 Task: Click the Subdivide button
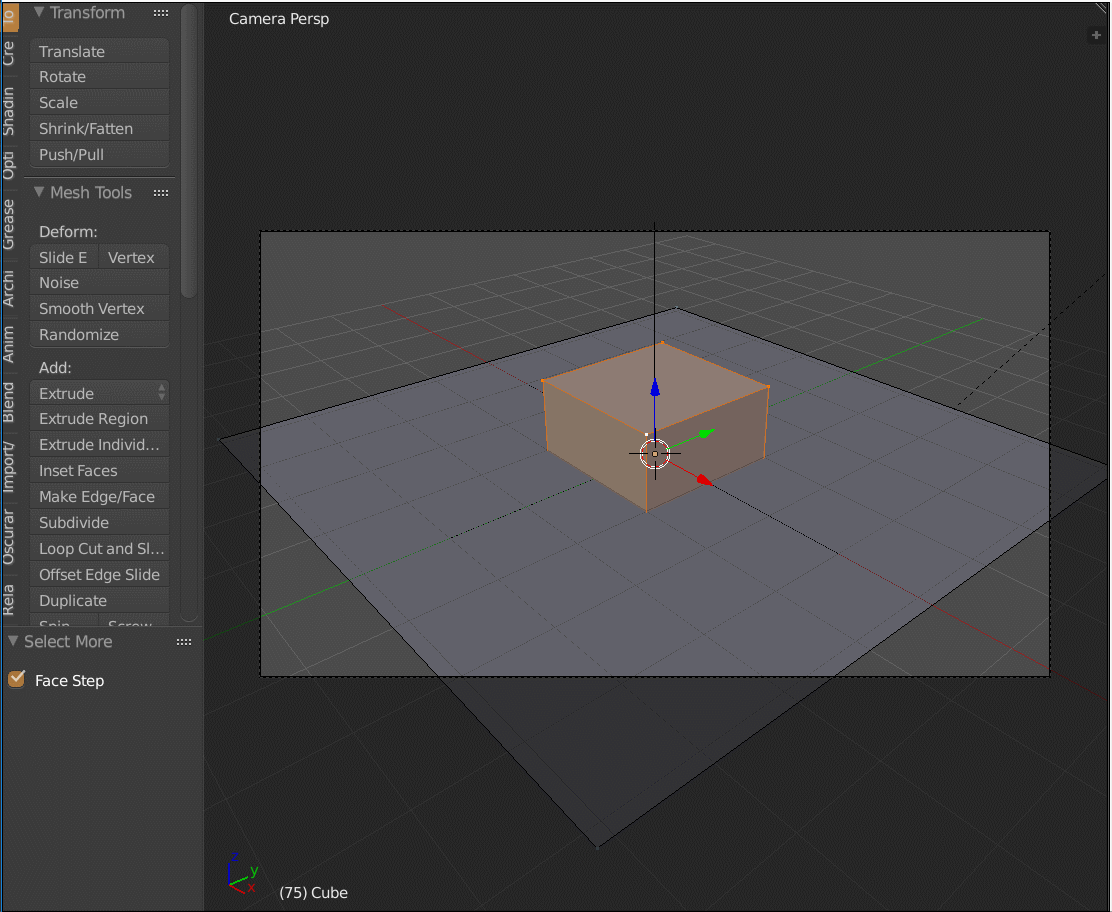click(x=99, y=522)
